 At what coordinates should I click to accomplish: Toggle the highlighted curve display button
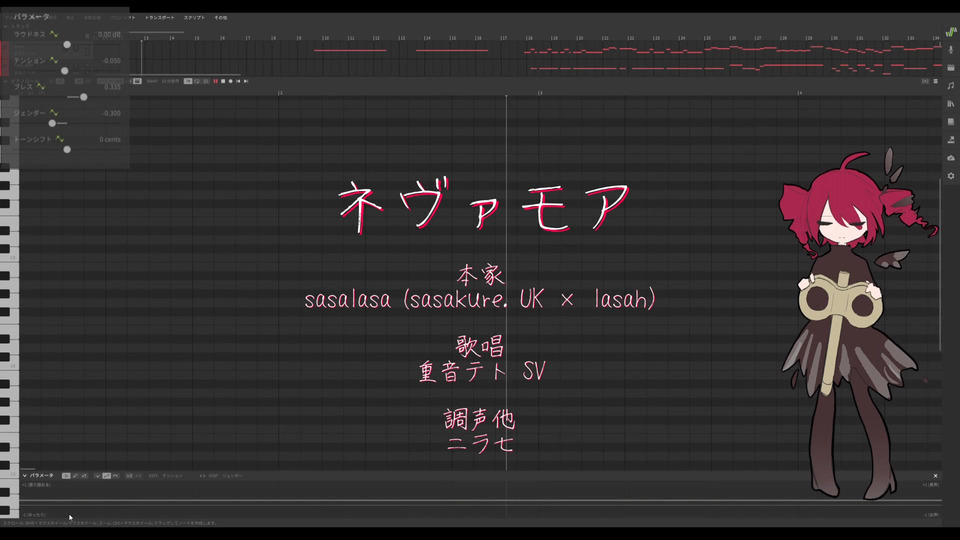106,476
